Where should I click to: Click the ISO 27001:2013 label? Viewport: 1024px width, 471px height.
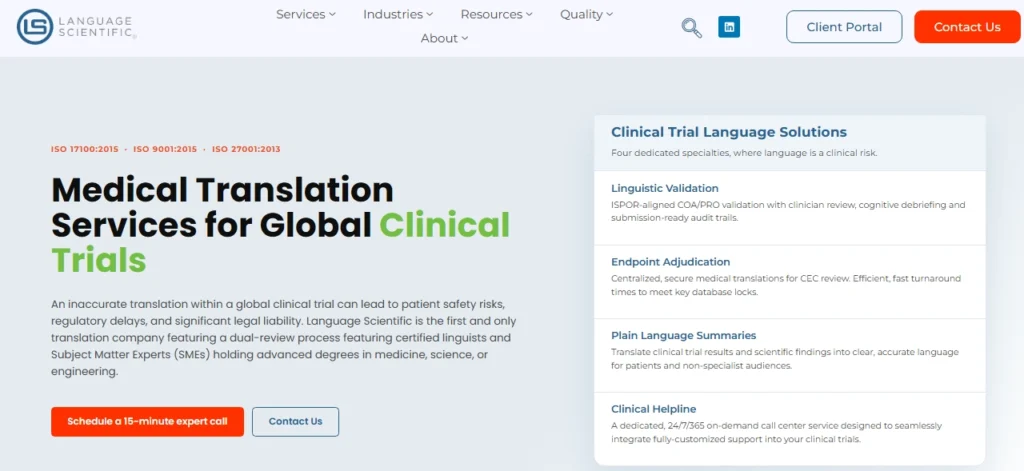coord(246,150)
